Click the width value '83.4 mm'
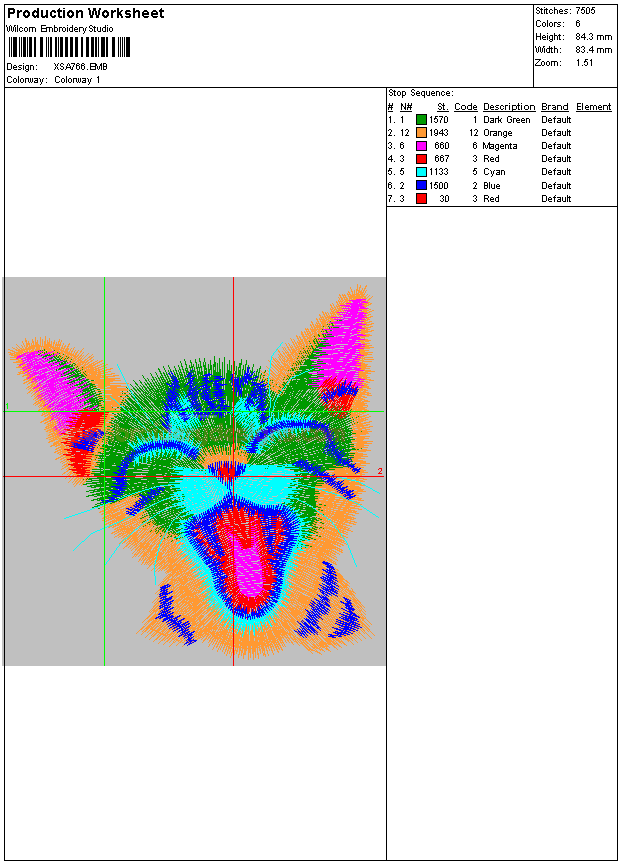Screen dimensions: 620x861 coord(594,50)
